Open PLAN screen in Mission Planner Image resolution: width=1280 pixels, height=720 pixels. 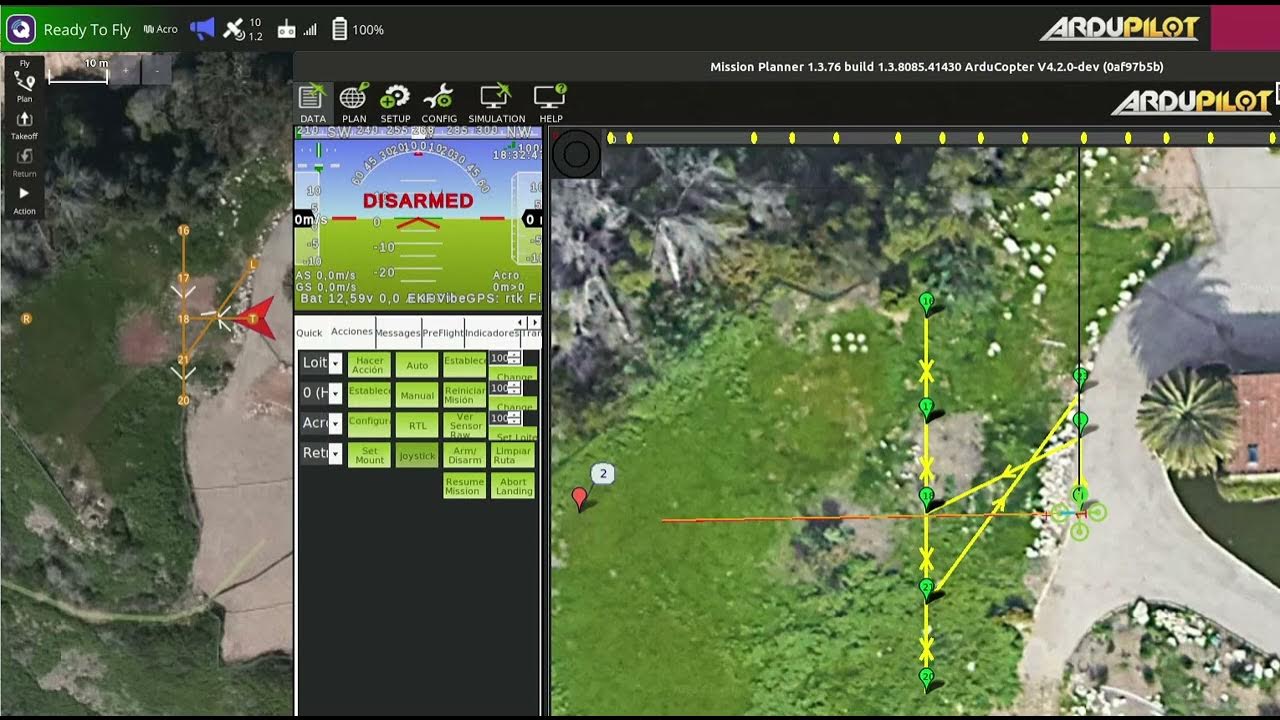pos(354,103)
